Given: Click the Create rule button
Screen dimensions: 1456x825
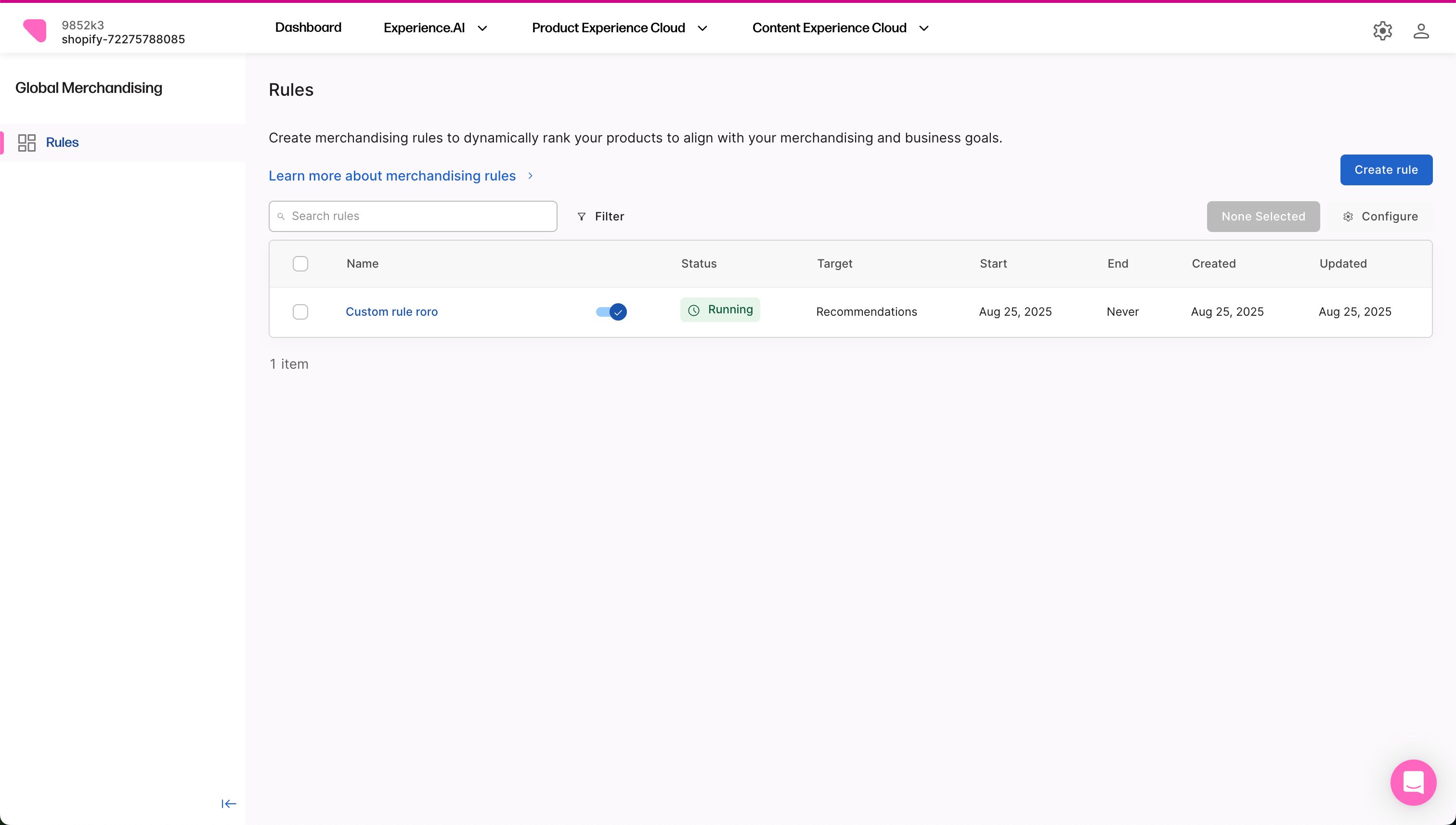Looking at the screenshot, I should click(1386, 170).
